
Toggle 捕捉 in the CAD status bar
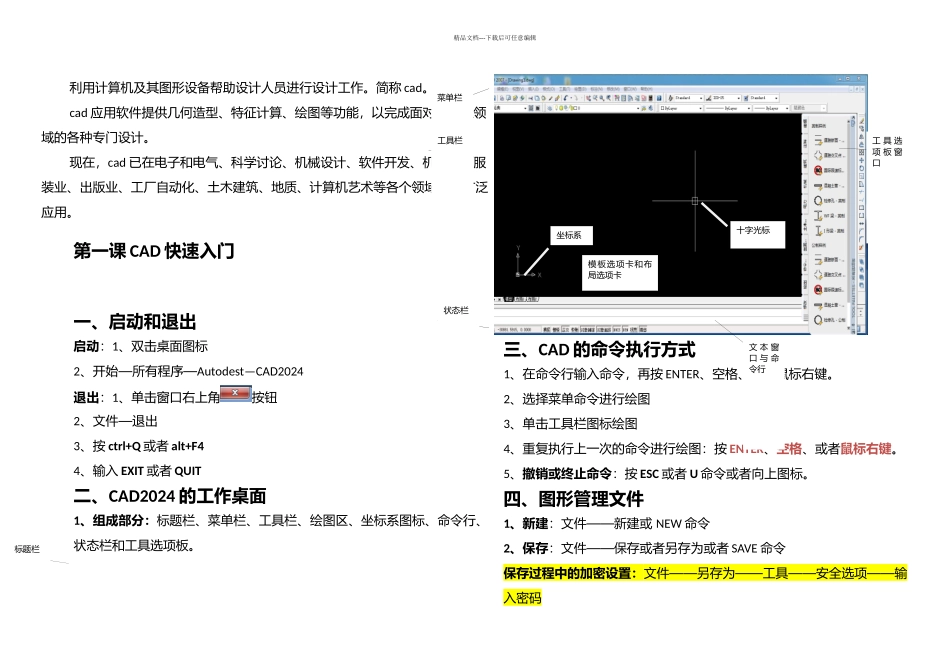coord(546,329)
